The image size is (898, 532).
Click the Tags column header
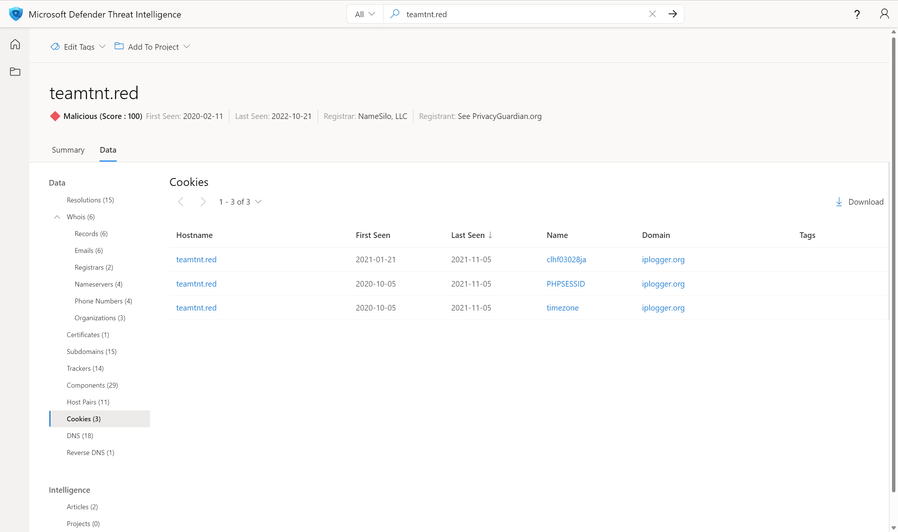tap(807, 235)
